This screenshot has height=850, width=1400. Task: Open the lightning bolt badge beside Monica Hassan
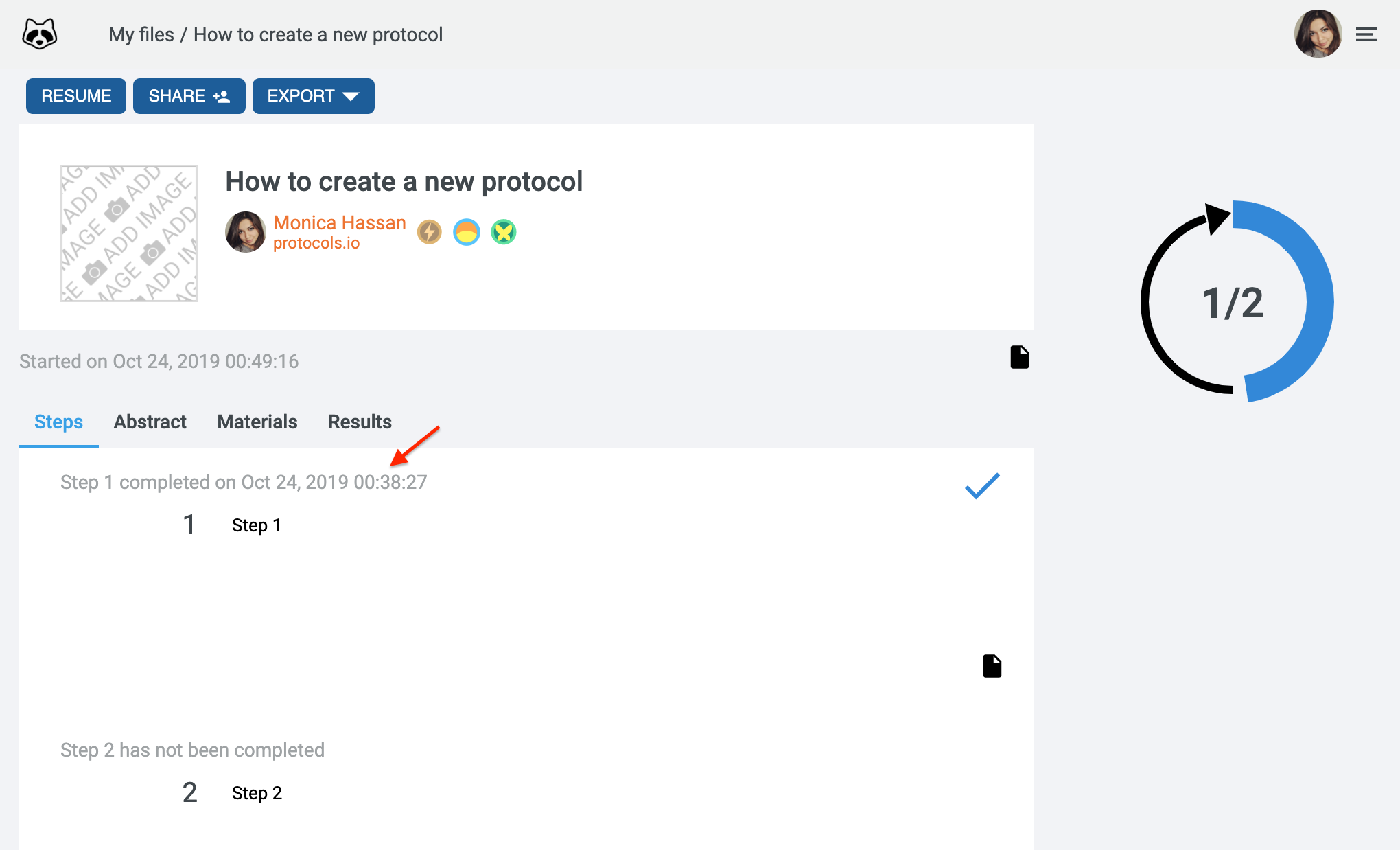click(x=429, y=232)
